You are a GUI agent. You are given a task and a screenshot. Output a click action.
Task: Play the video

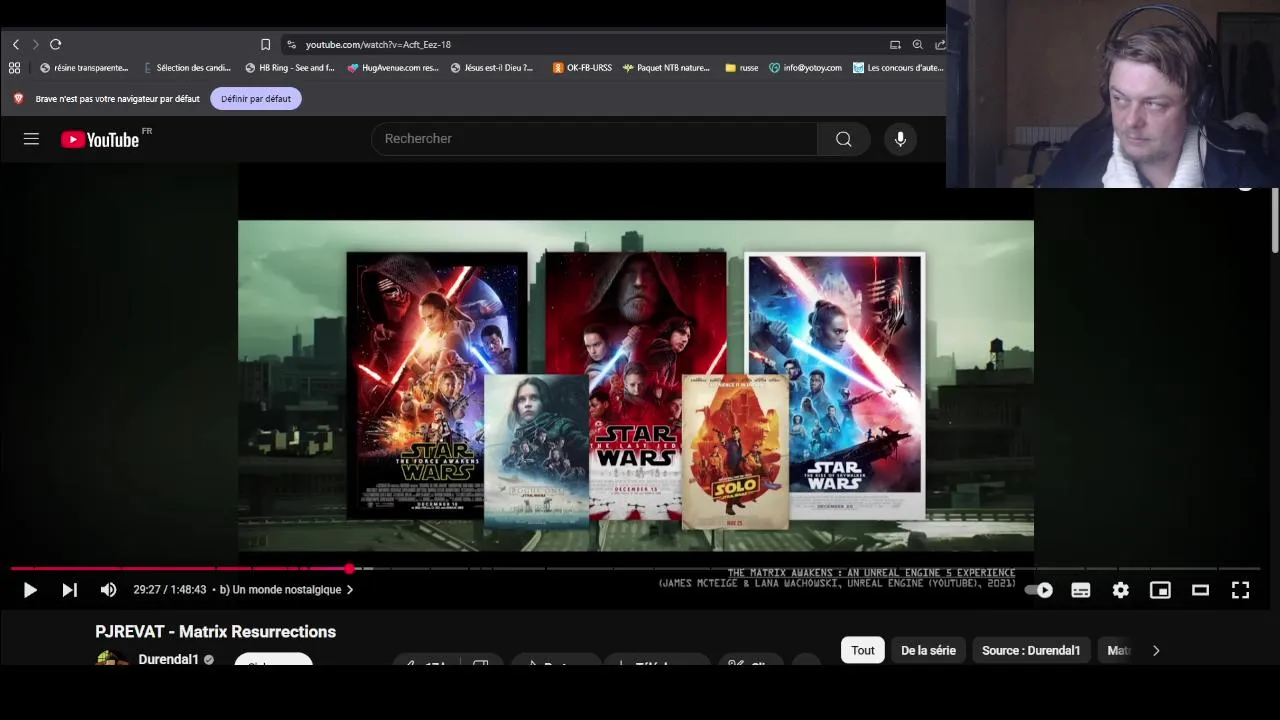[30, 590]
